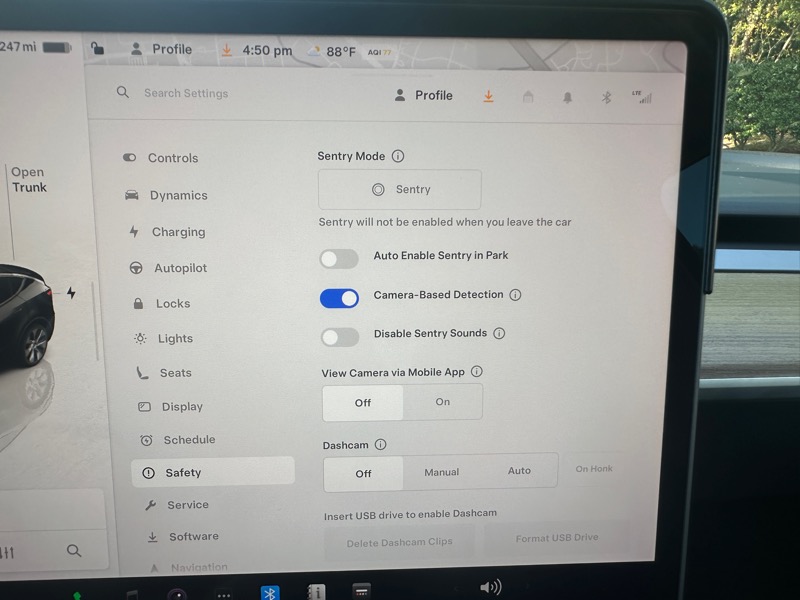Tap Open Trunk on the car view
The width and height of the screenshot is (800, 600).
29,180
